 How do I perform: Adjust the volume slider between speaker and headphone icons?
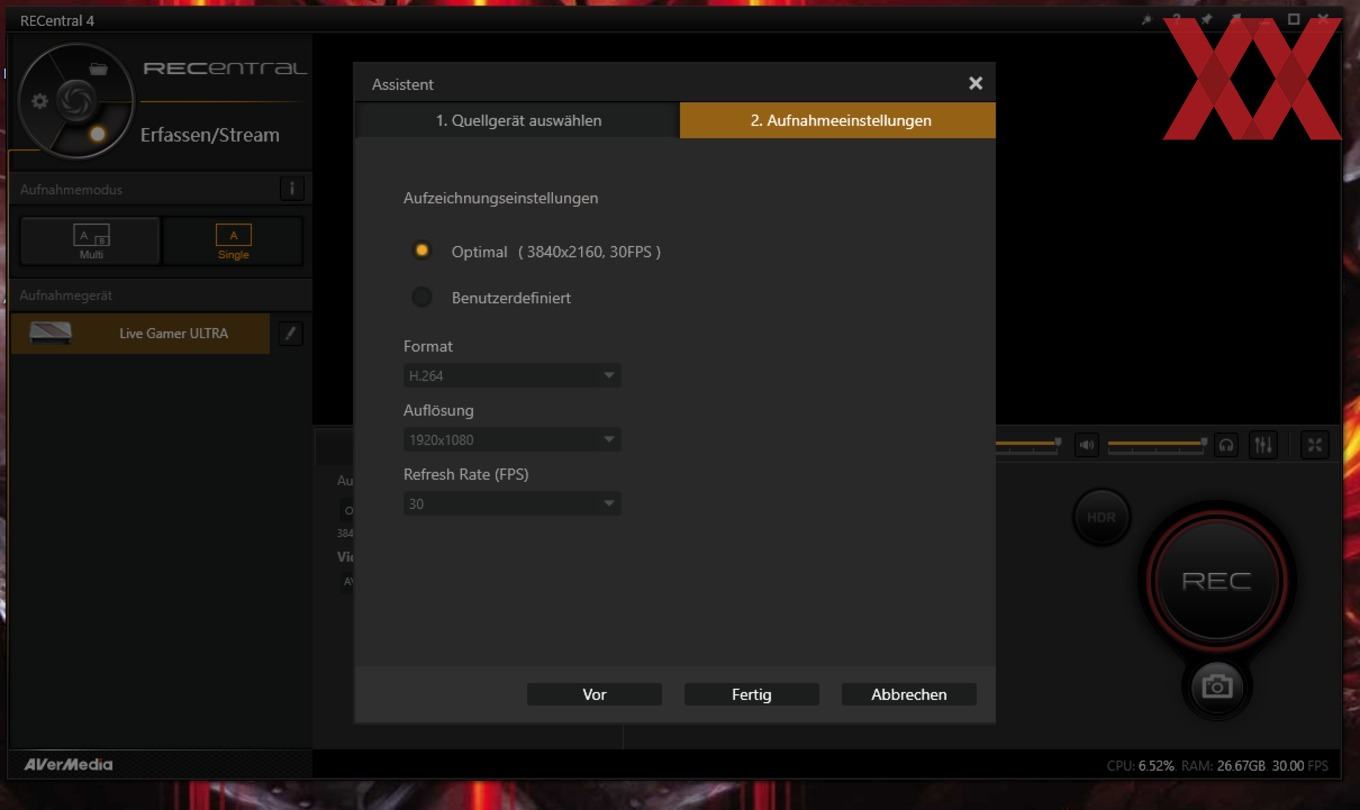point(1157,444)
